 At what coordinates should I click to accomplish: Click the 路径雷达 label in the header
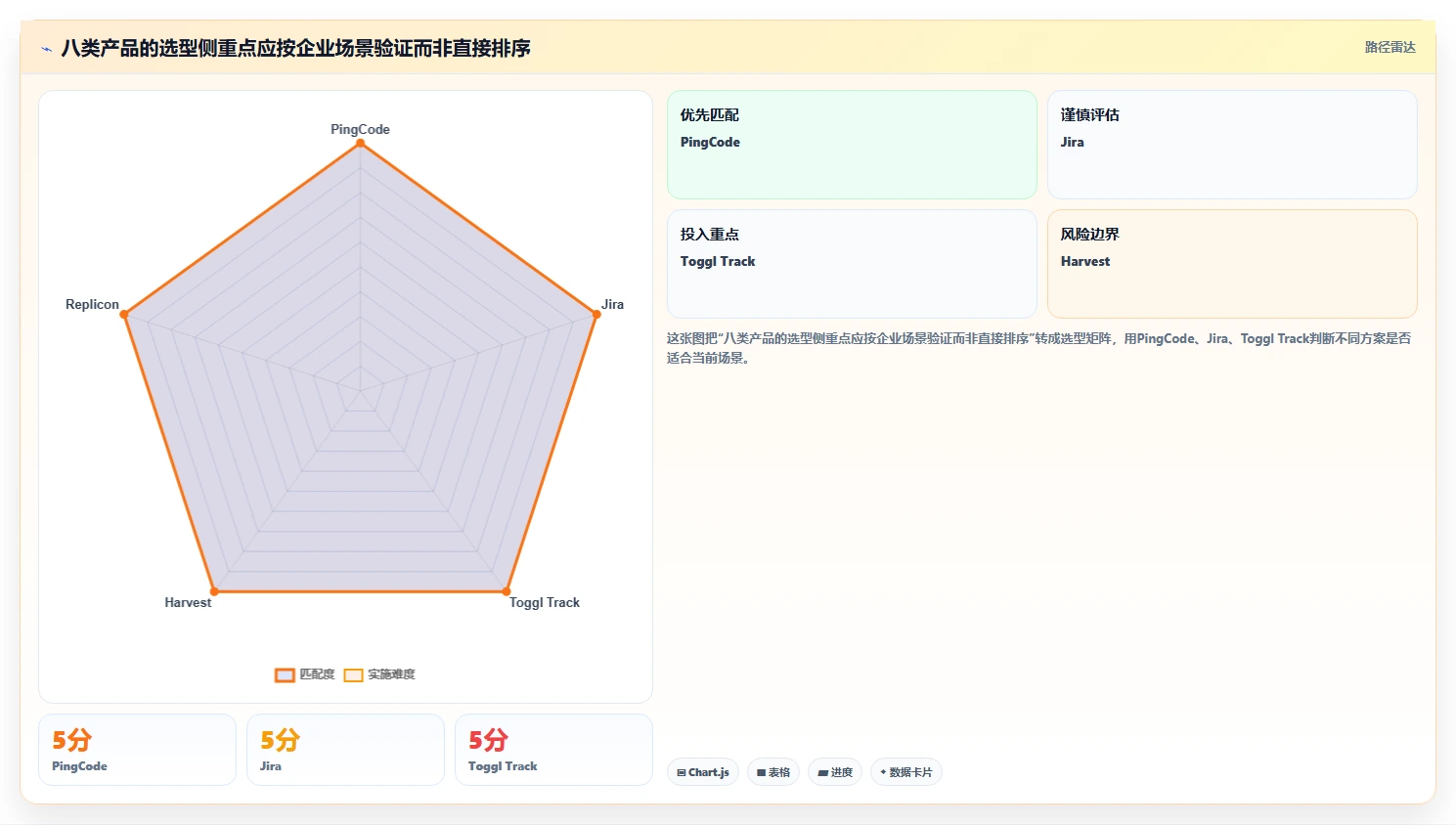click(1390, 47)
